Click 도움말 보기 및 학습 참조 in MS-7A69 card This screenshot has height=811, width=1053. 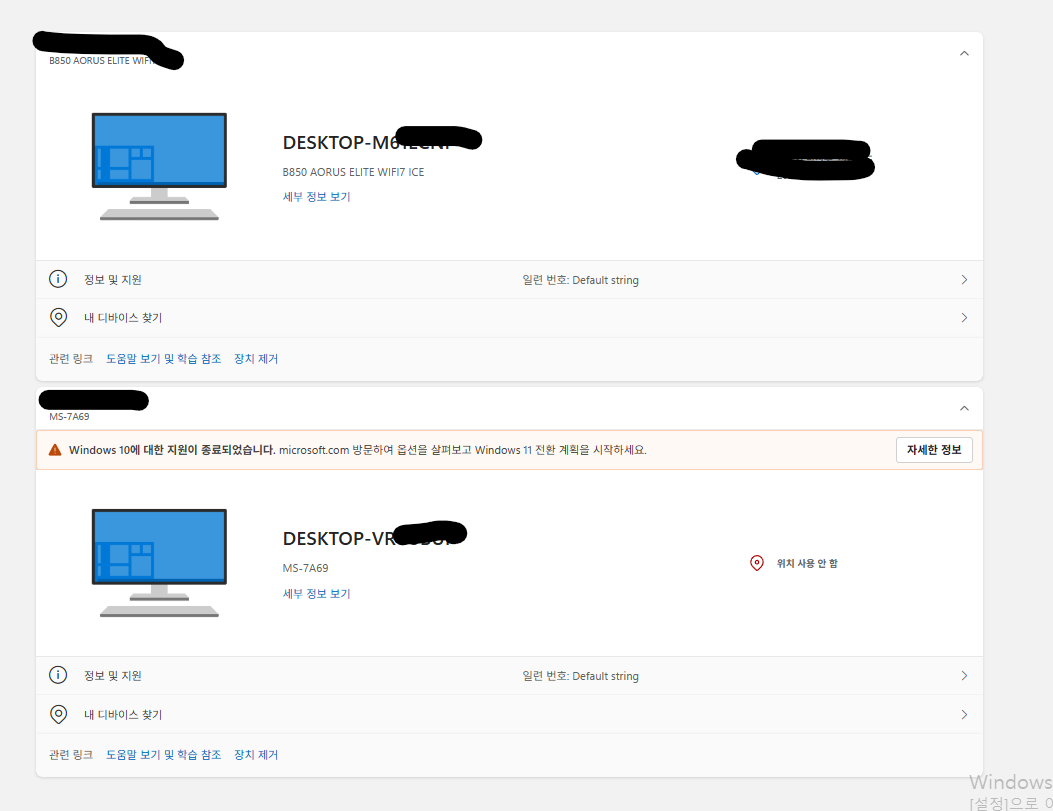pos(163,755)
